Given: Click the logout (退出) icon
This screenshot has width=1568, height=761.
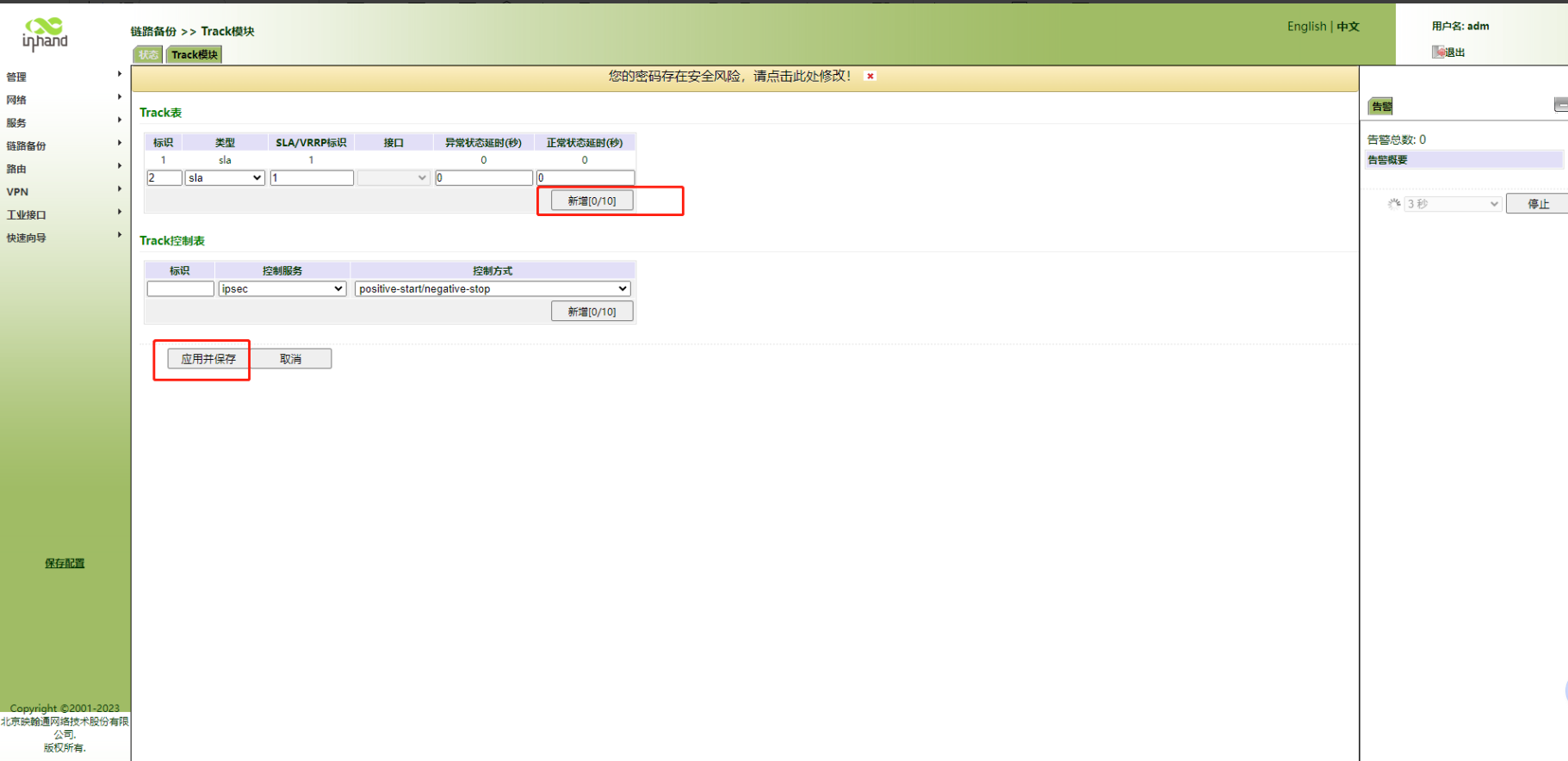Looking at the screenshot, I should point(1438,53).
